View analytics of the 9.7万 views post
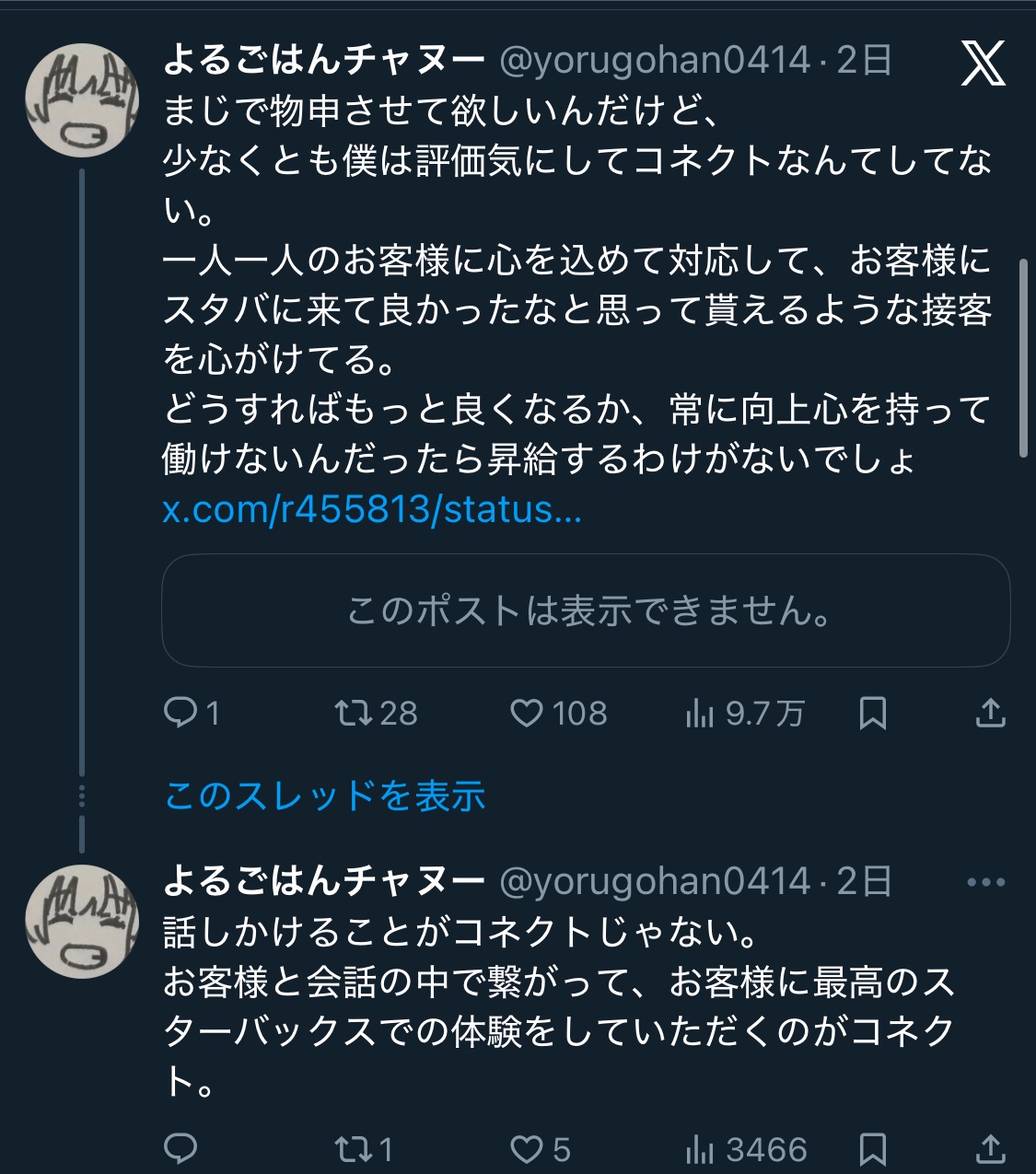Viewport: 1036px width, 1174px height. pos(700,713)
